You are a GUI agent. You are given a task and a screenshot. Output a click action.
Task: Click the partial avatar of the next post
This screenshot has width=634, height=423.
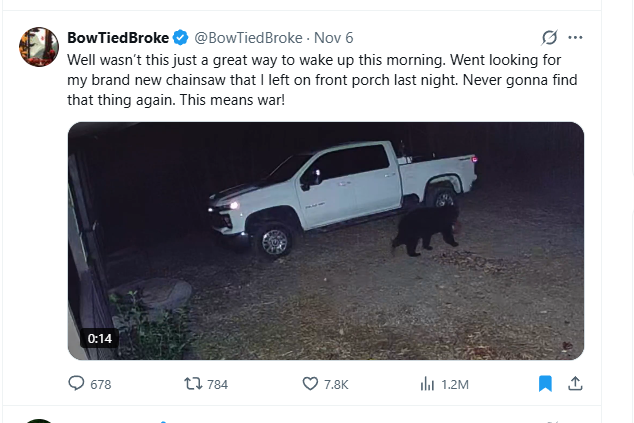pyautogui.click(x=39, y=420)
